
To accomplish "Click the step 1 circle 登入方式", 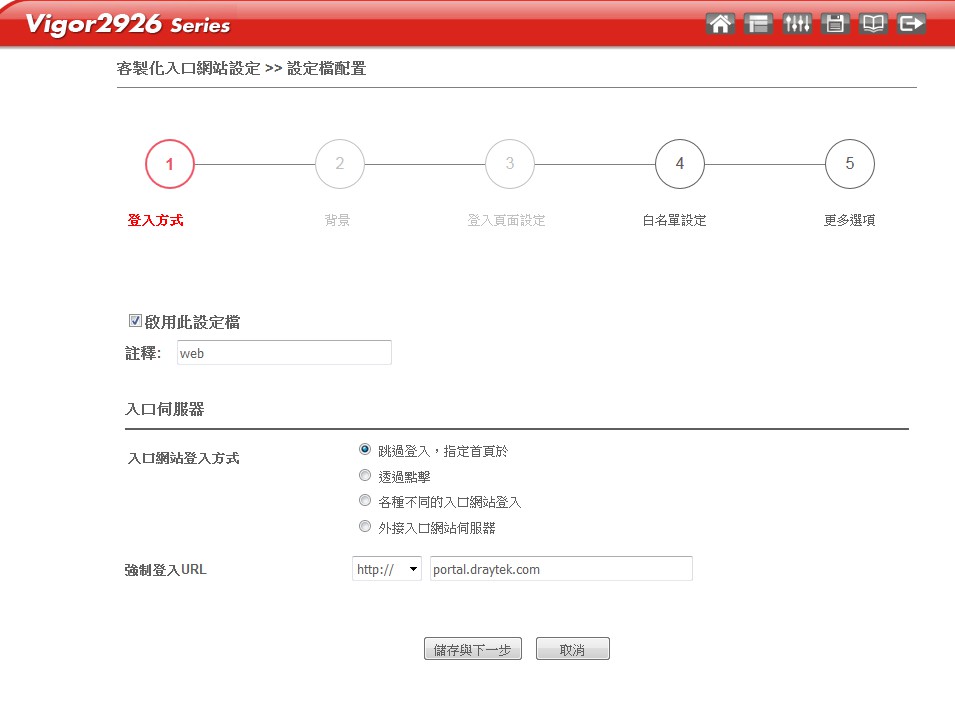I will coord(170,164).
